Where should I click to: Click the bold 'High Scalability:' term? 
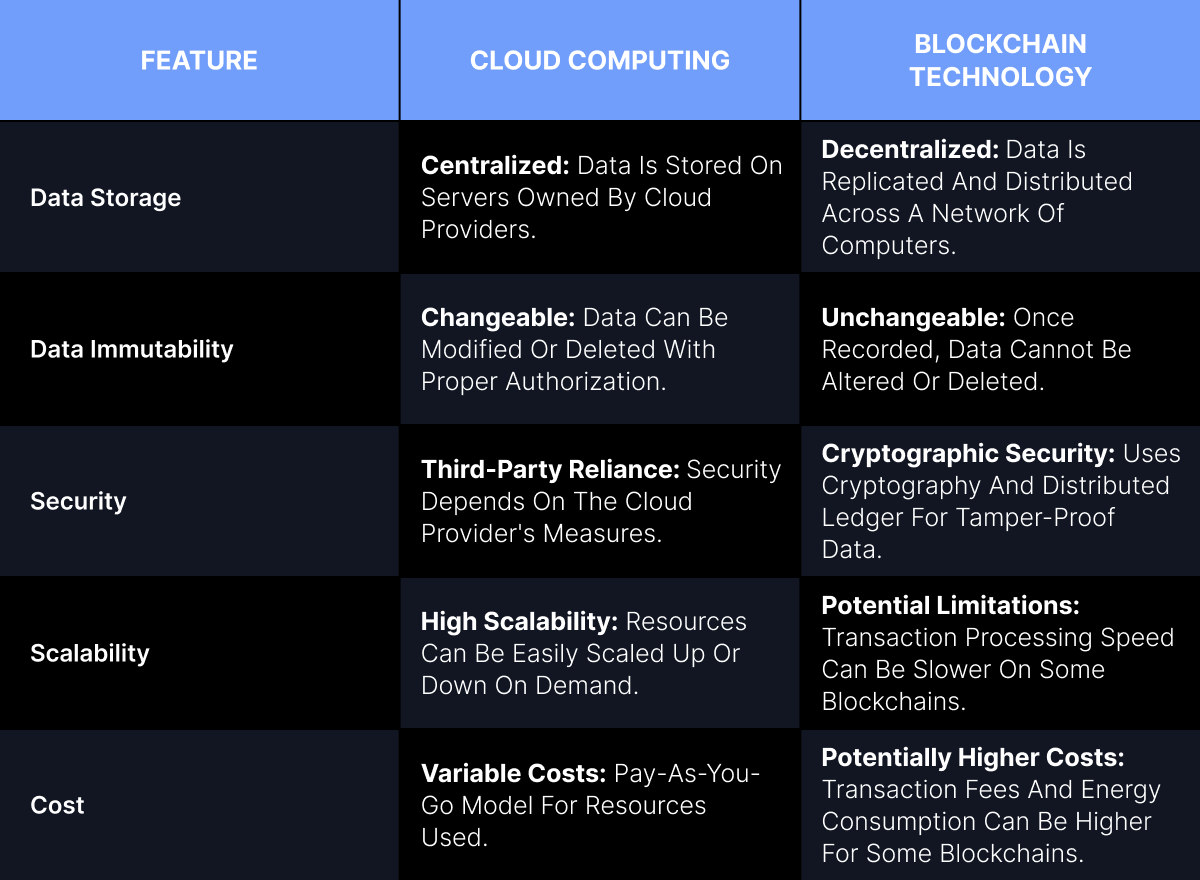(x=519, y=622)
